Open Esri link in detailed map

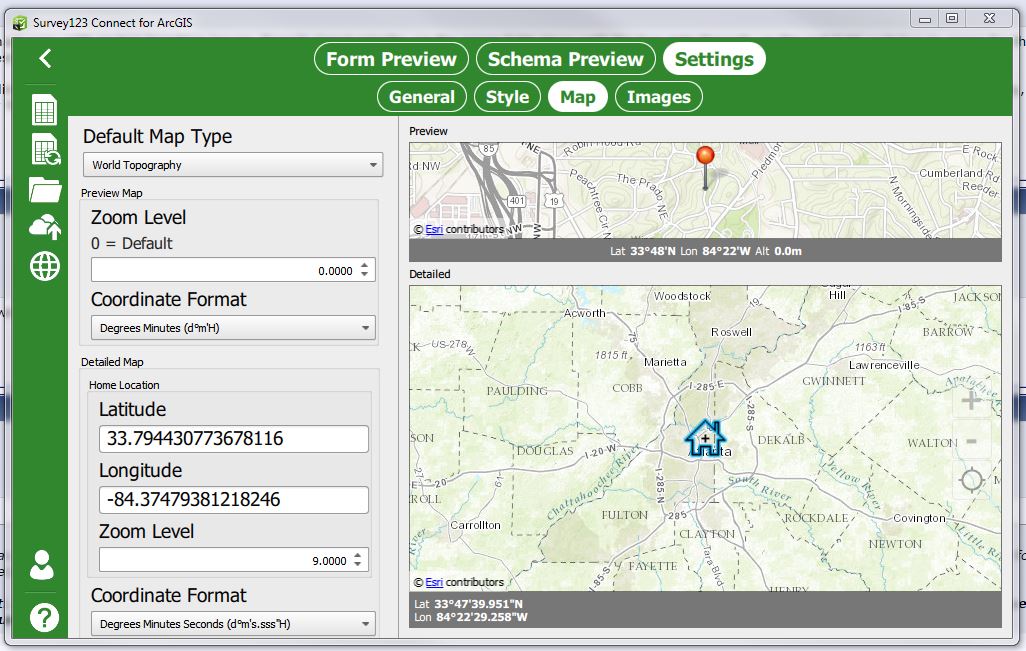point(434,582)
